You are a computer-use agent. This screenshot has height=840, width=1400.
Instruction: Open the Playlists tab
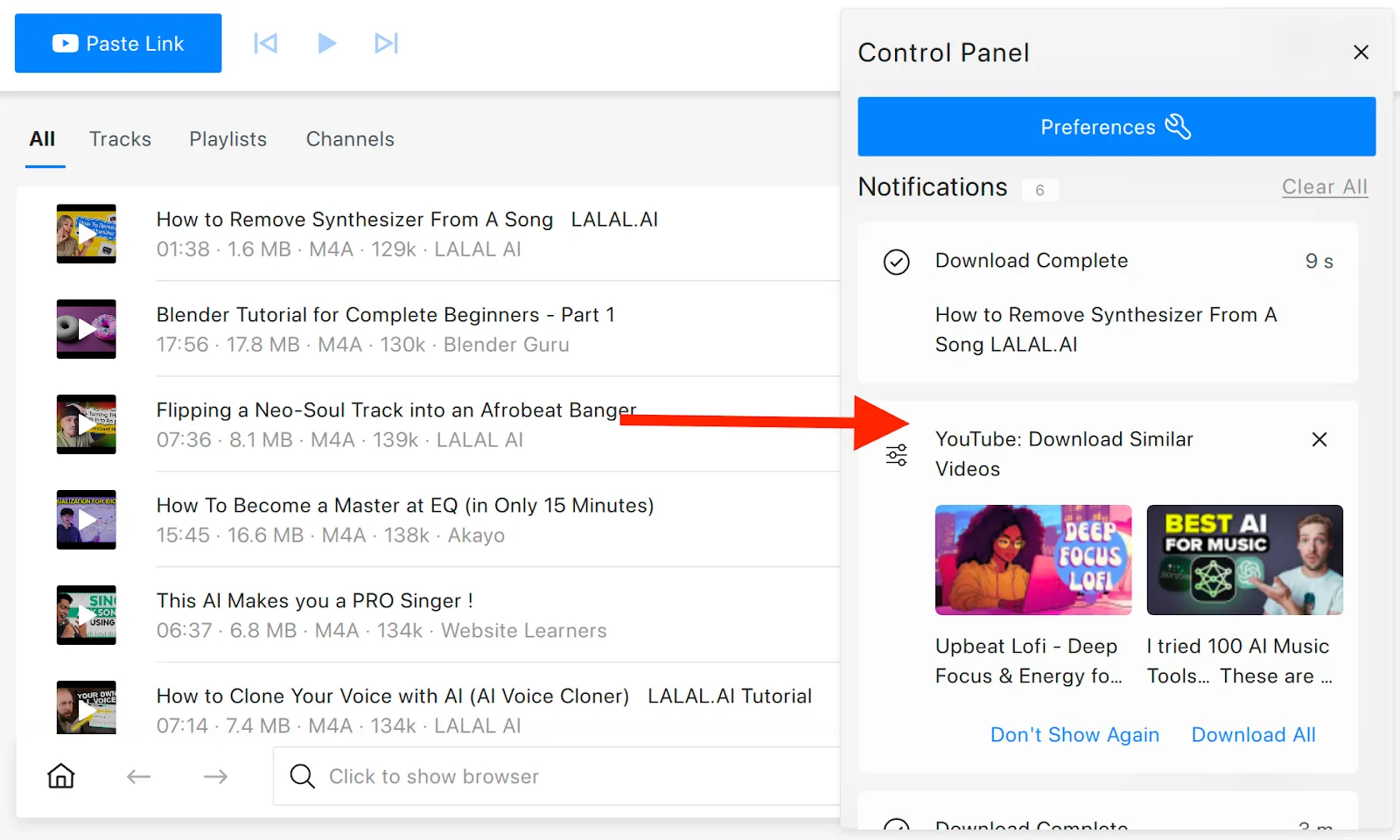[227, 139]
